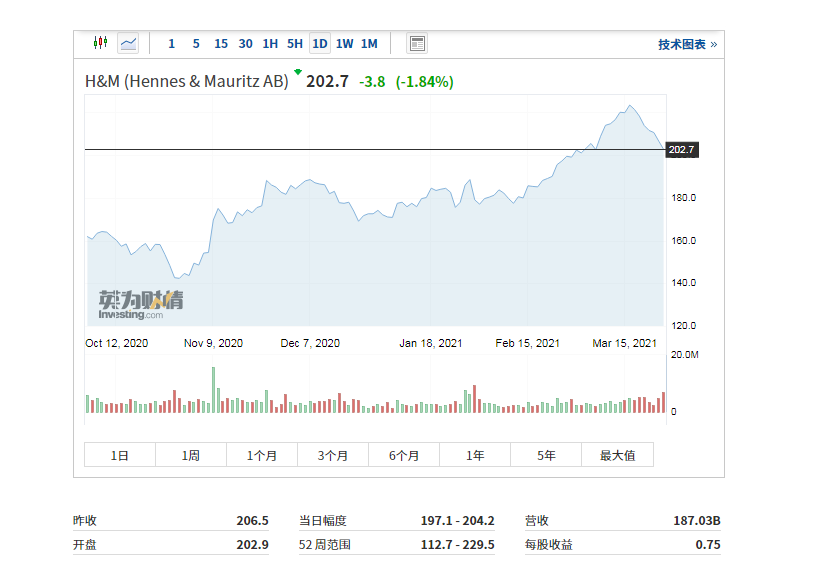Click the 昨收 value 206.5

click(x=252, y=521)
